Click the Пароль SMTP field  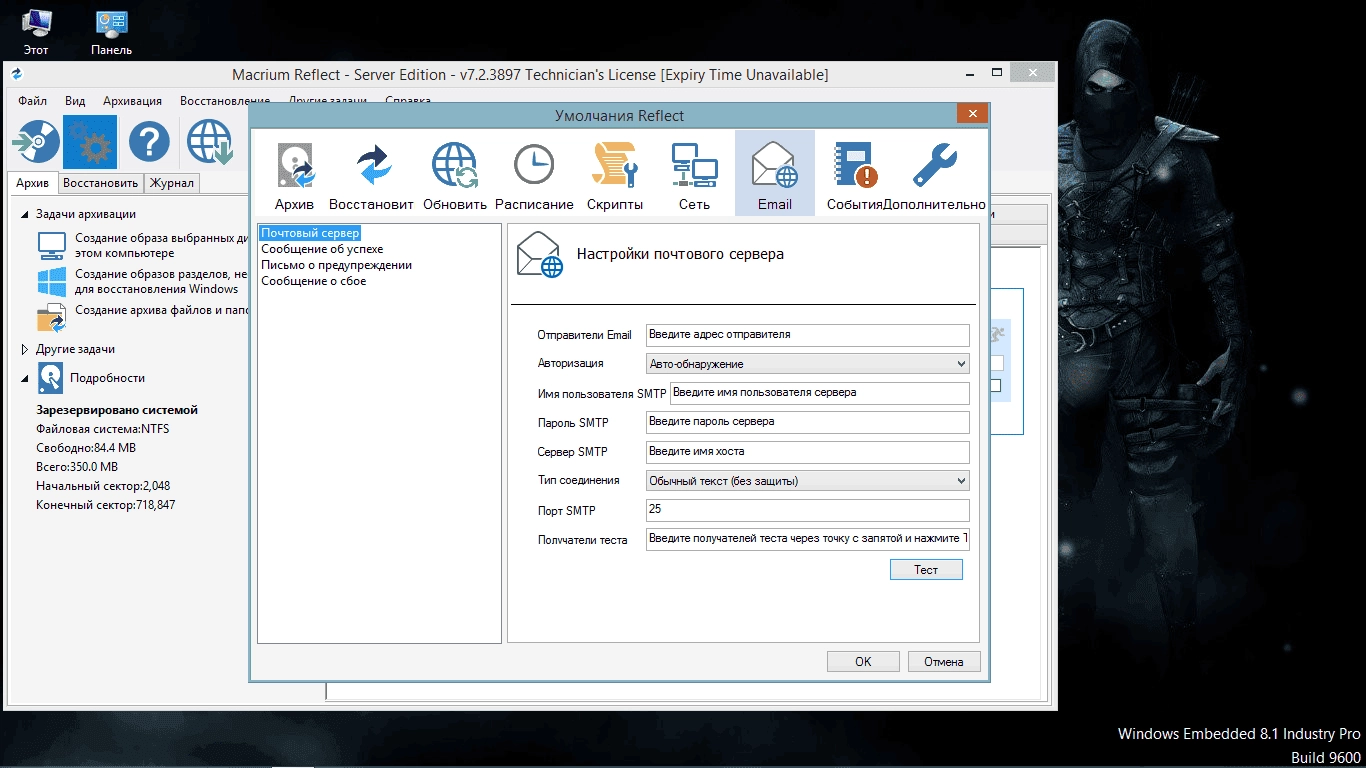808,422
